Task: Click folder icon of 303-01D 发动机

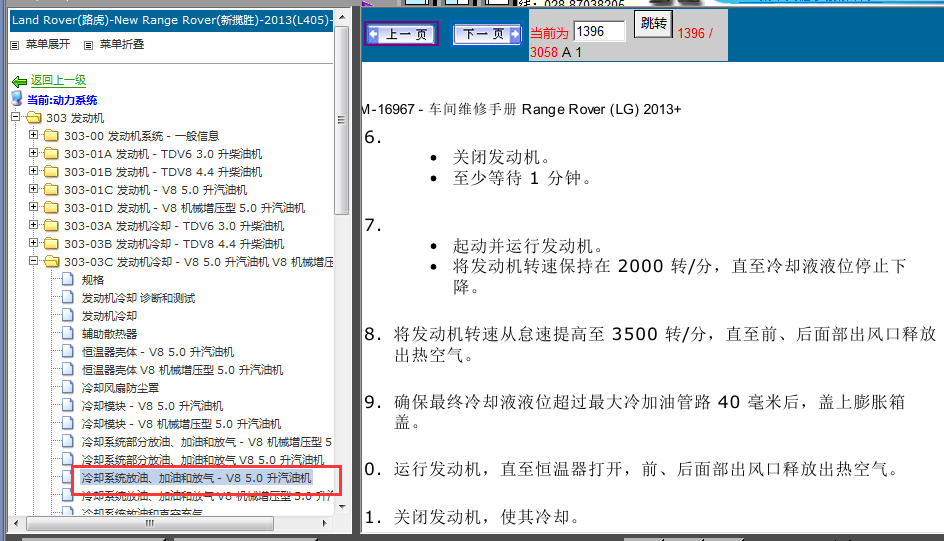Action: pyautogui.click(x=51, y=208)
